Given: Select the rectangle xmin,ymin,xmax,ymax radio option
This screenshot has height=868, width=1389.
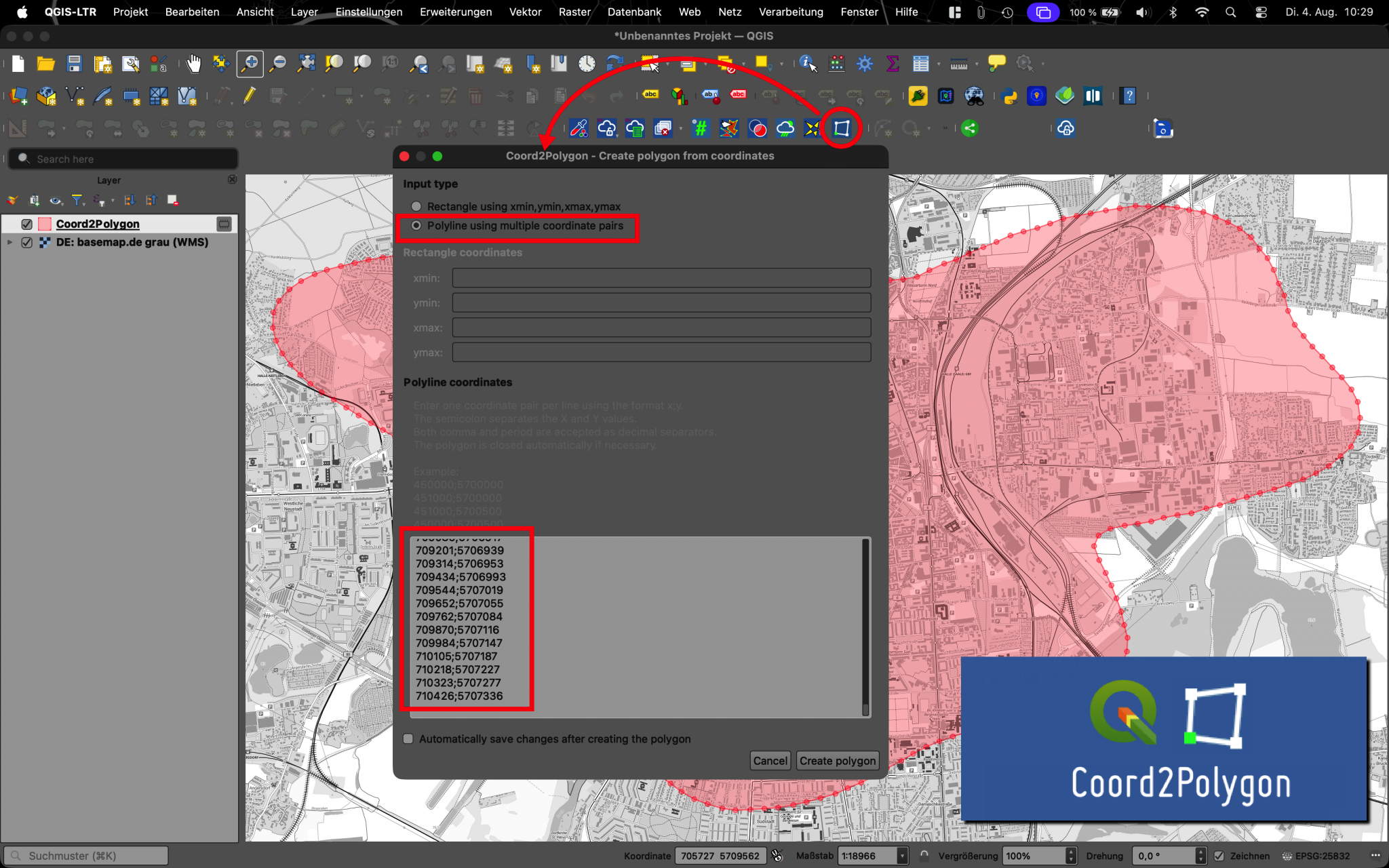Looking at the screenshot, I should 416,206.
